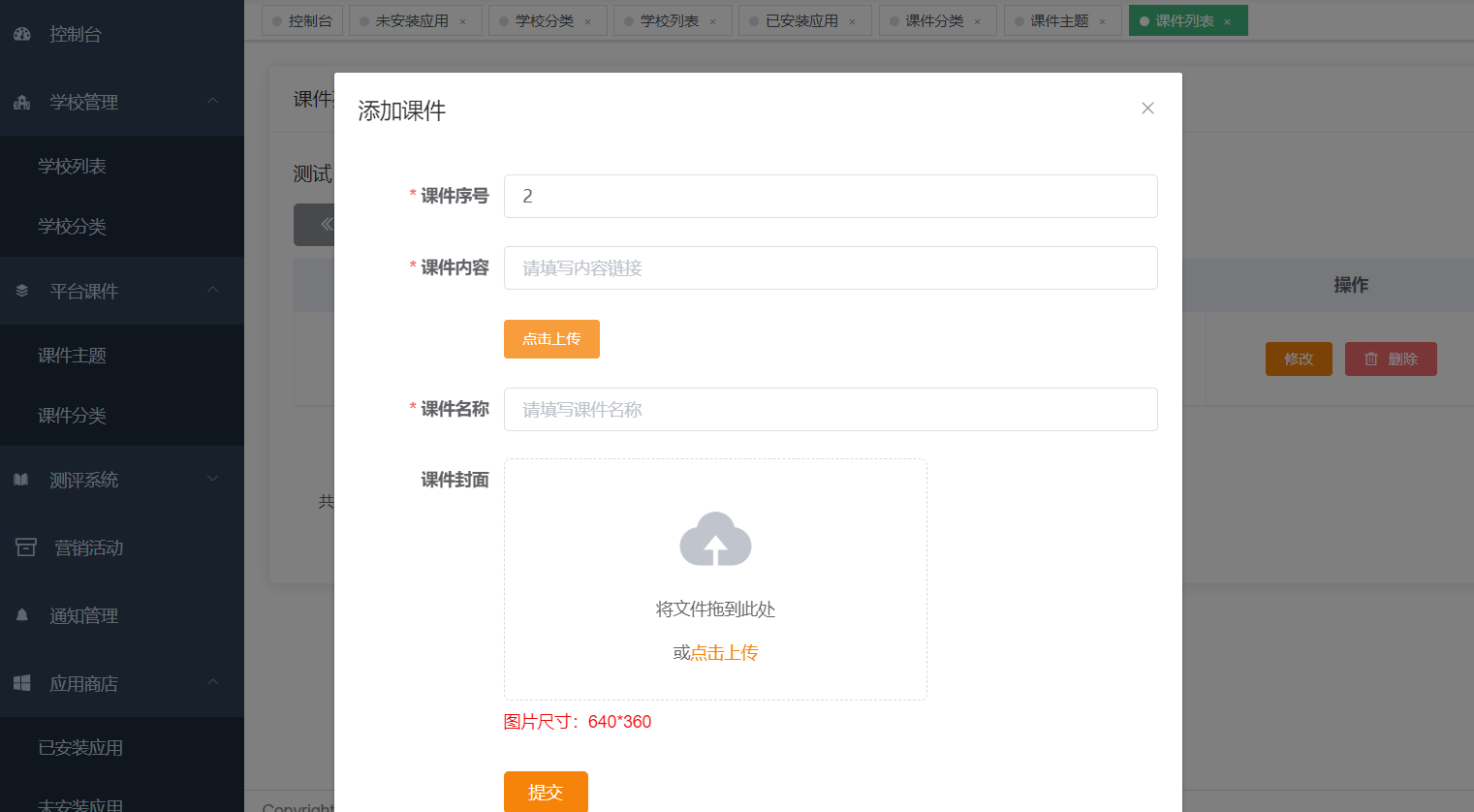Open 课件分类 in the sidebar
This screenshot has width=1474, height=812.
click(x=122, y=415)
